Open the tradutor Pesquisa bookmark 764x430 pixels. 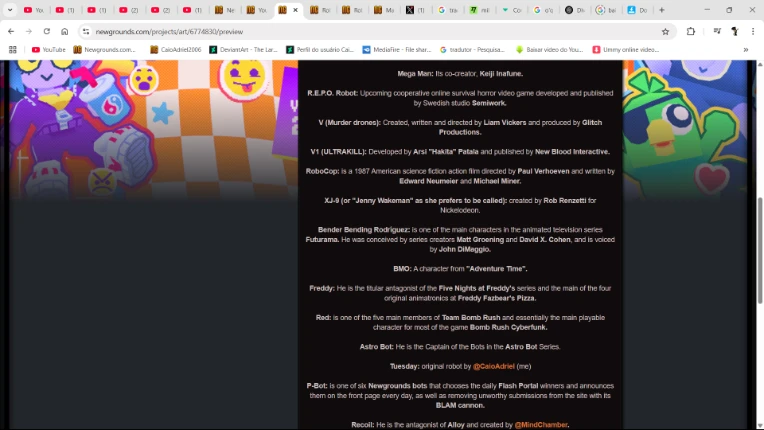472,50
